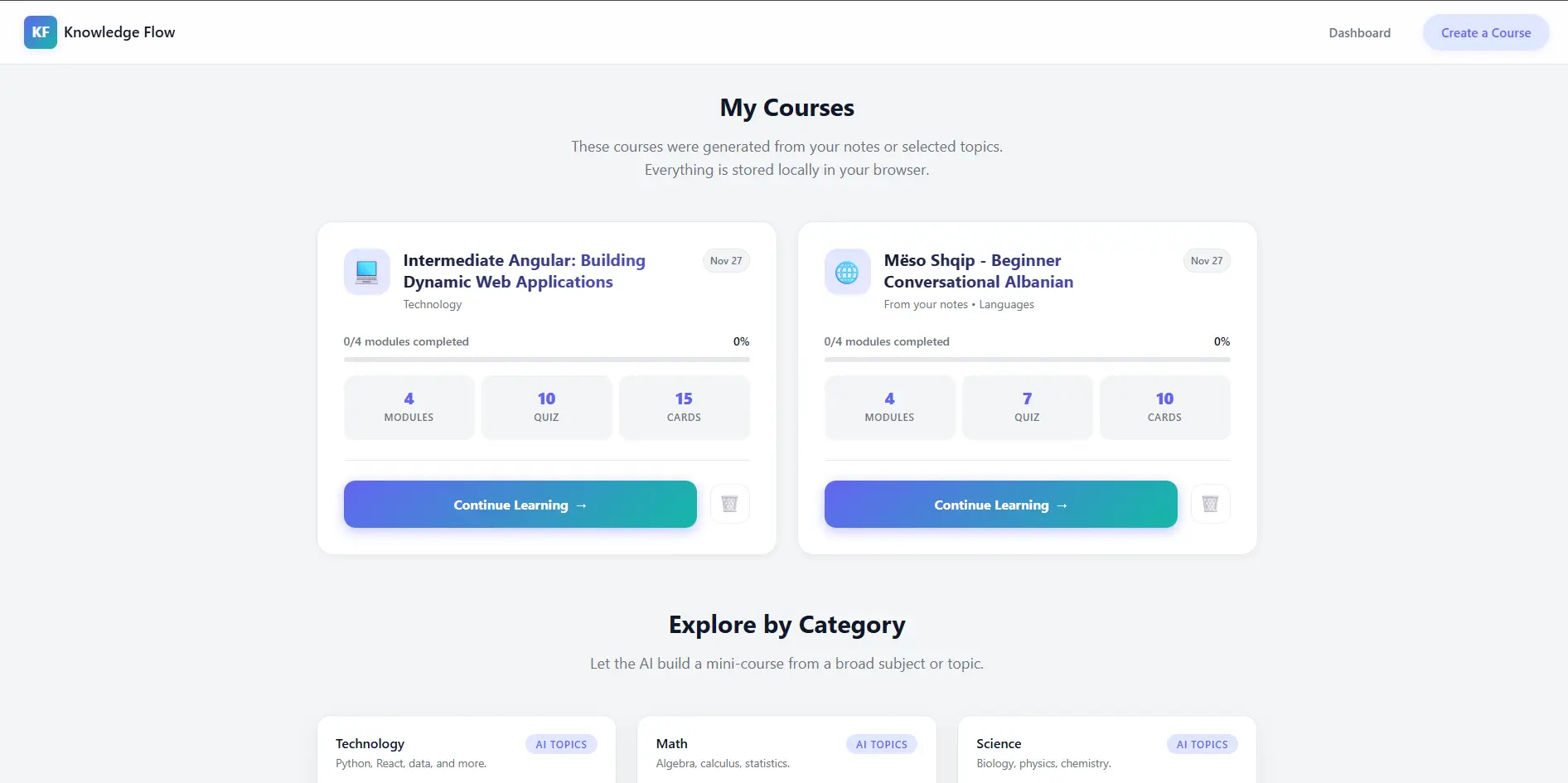
Task: Delete the Intermediate Angular course via trash icon
Action: (x=729, y=504)
